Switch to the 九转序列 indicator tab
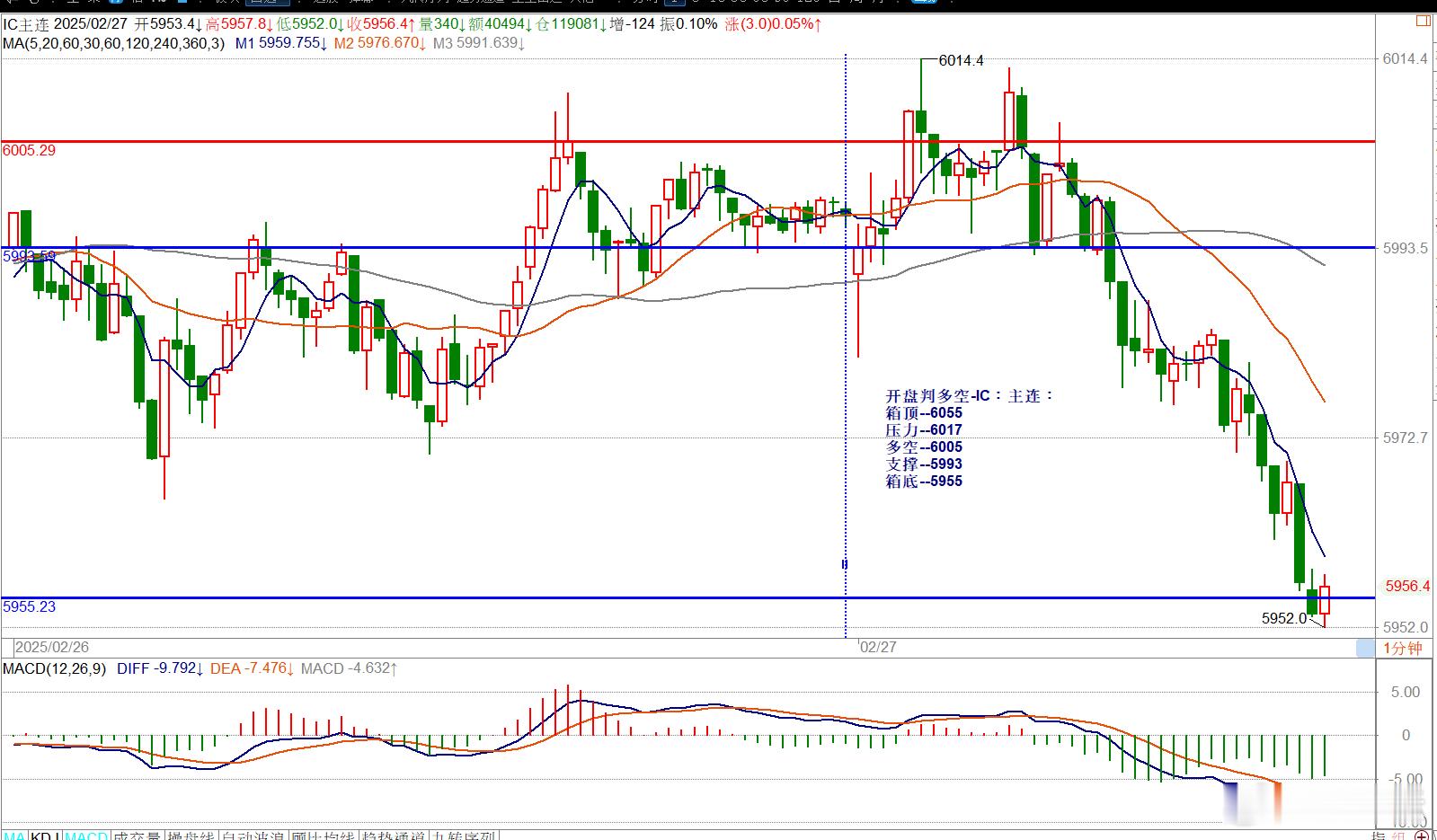Viewport: 1437px width, 840px height. tap(464, 836)
